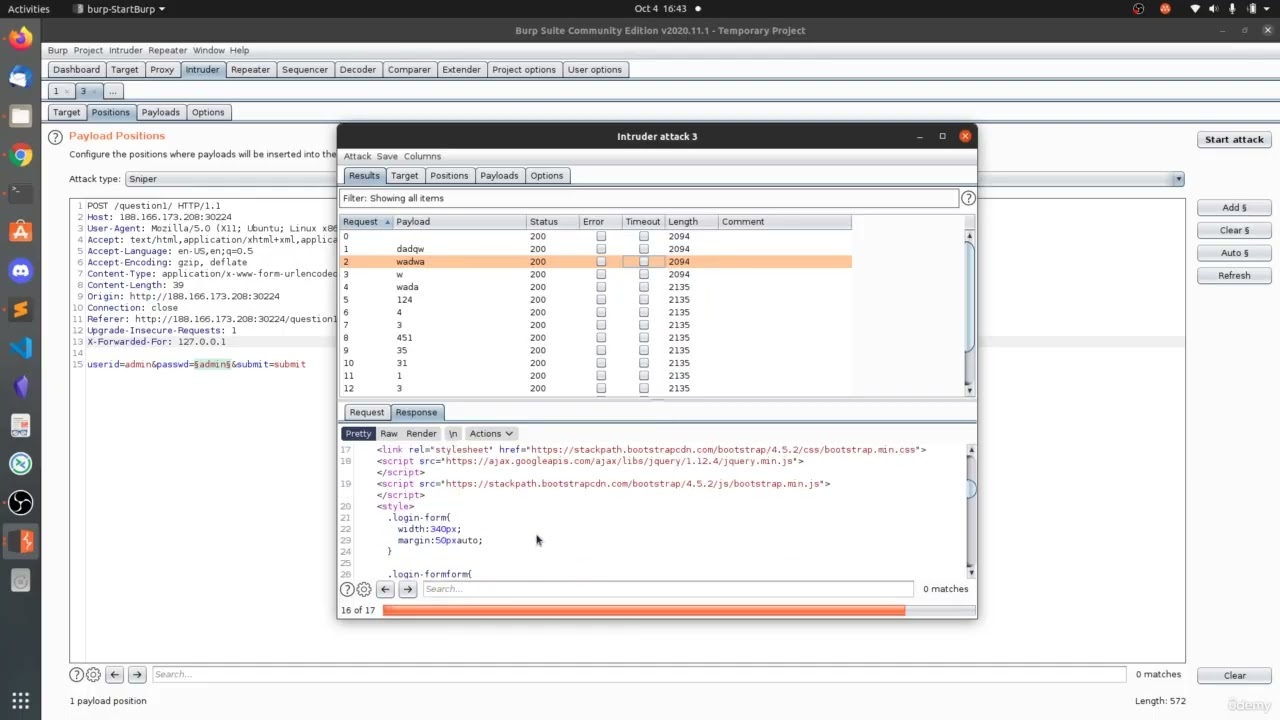The width and height of the screenshot is (1280, 720).
Task: Toggle Error checkbox for request 0
Action: 601,236
